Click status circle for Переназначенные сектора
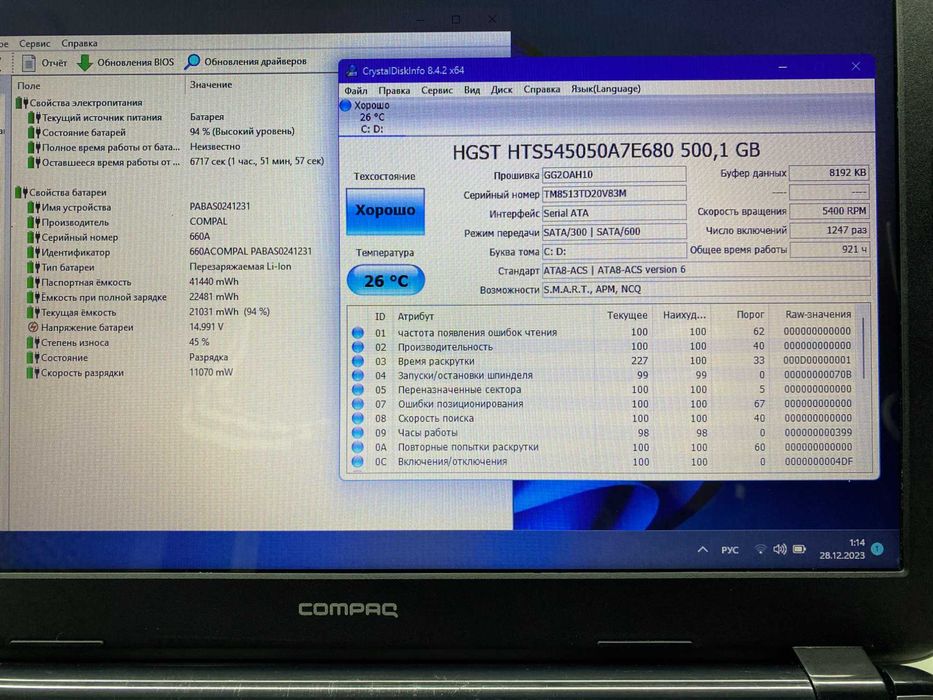The image size is (933, 700). pos(358,390)
